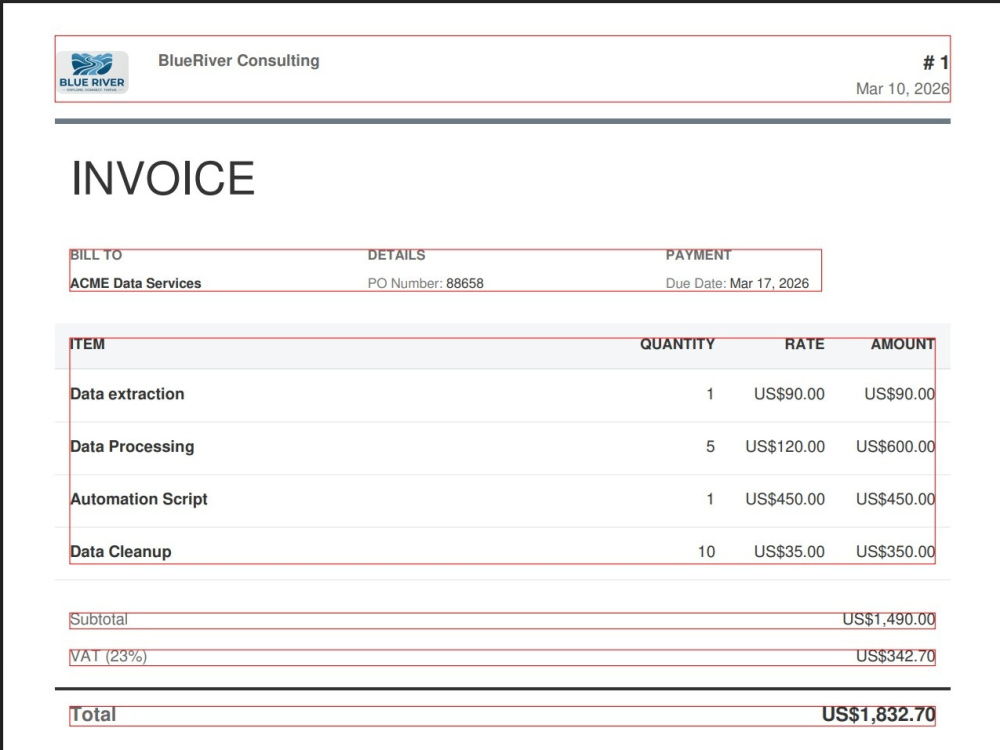Screen dimensions: 1000x750
Task: Click quantity 1 in Automation Script row
Action: (710, 499)
